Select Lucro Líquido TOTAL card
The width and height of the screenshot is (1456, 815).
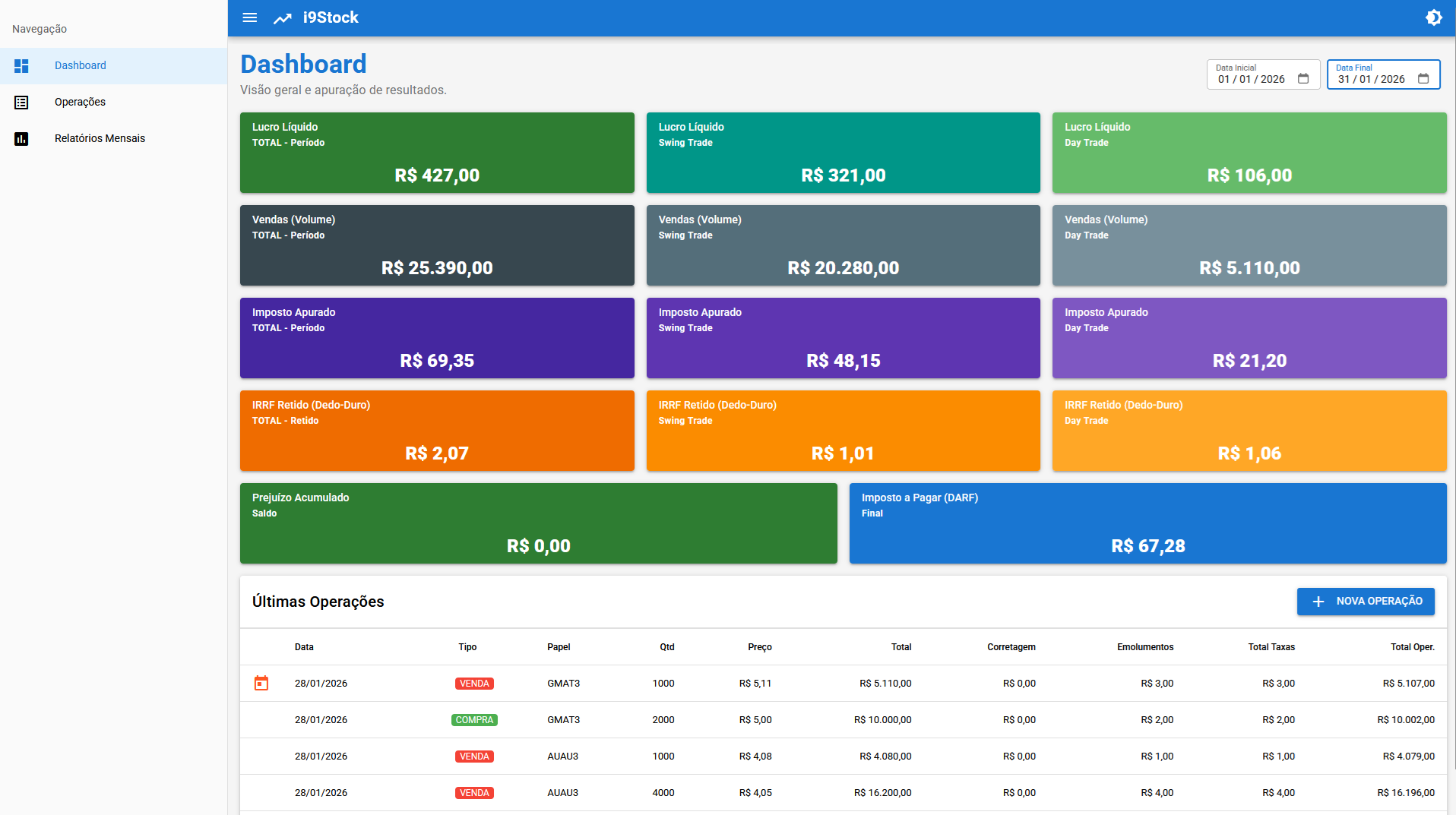coord(437,153)
